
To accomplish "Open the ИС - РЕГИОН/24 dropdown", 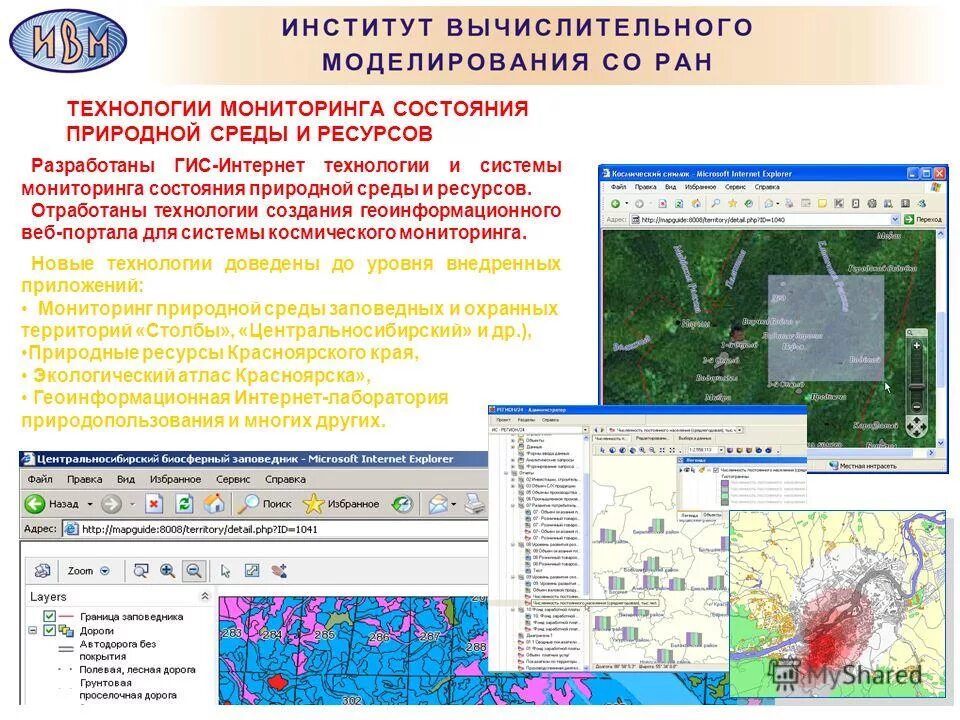I will point(585,430).
